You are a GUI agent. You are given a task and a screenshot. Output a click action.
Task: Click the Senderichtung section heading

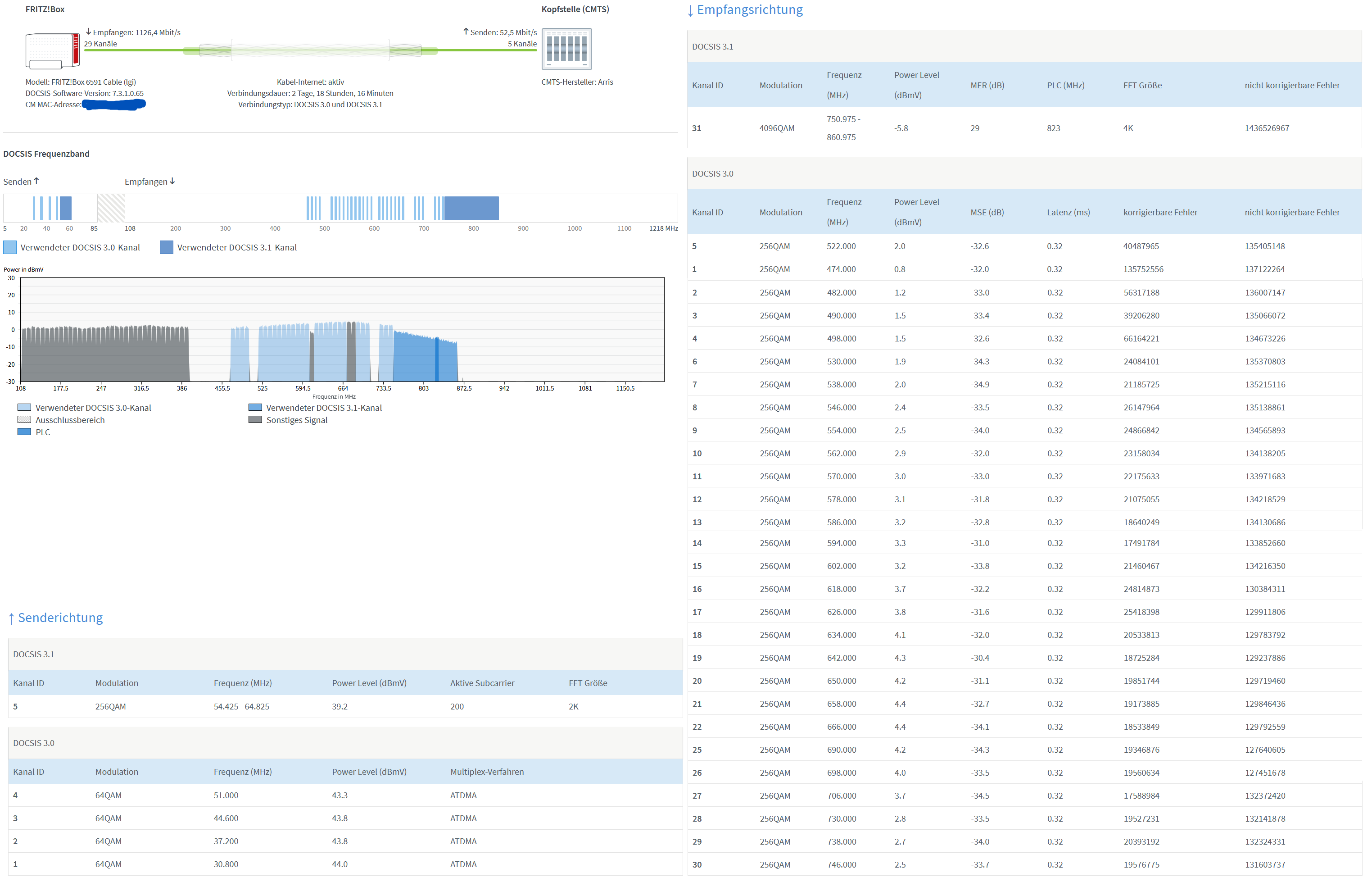click(x=60, y=618)
